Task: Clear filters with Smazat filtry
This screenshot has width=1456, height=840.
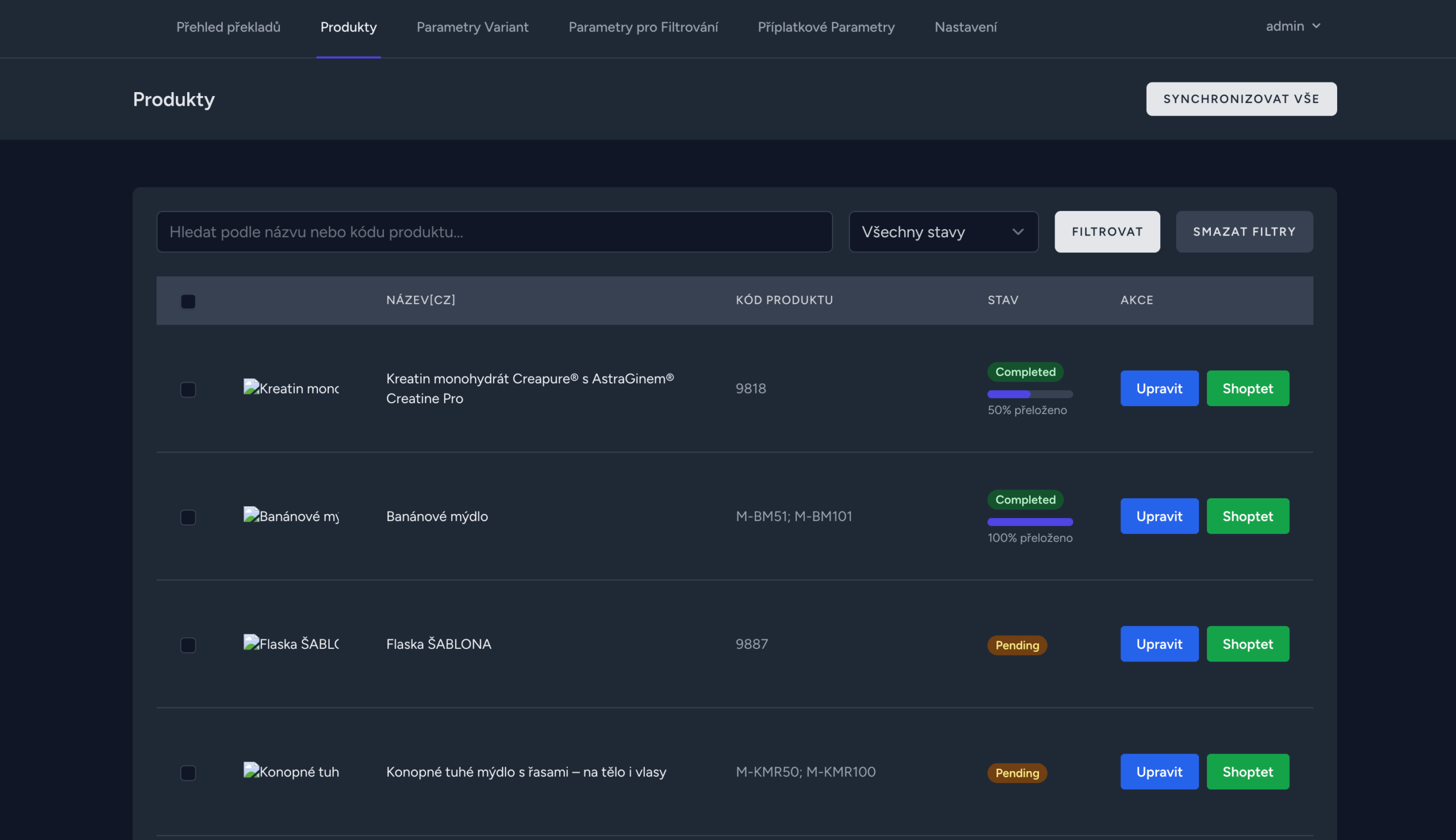Action: (x=1244, y=231)
